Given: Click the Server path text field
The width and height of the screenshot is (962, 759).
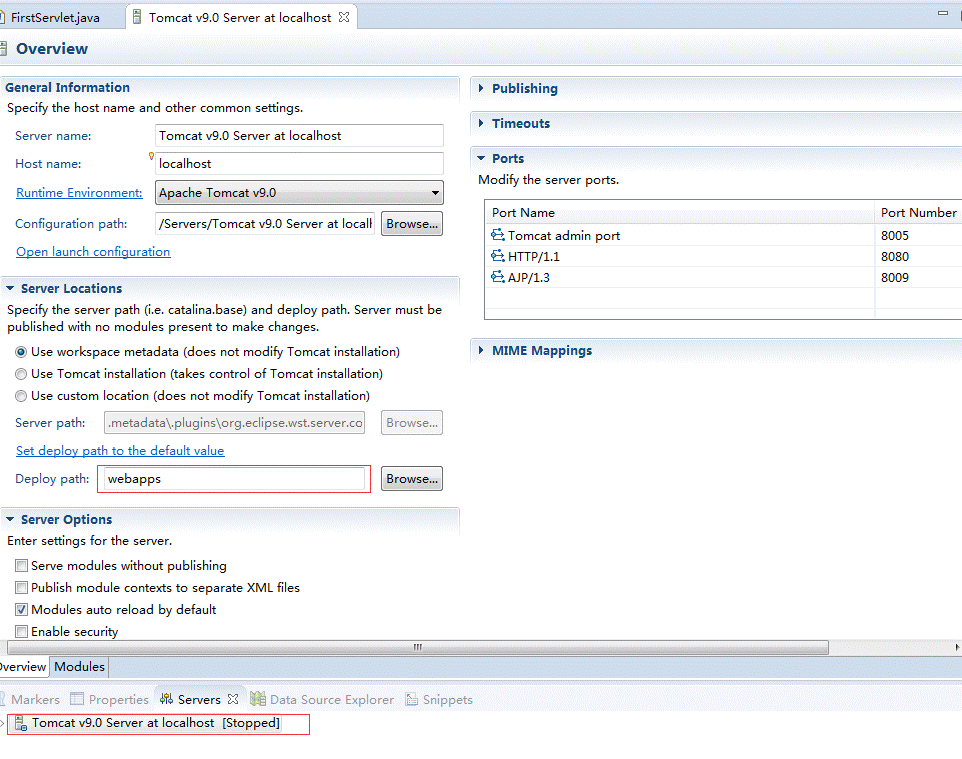Looking at the screenshot, I should click(x=235, y=423).
